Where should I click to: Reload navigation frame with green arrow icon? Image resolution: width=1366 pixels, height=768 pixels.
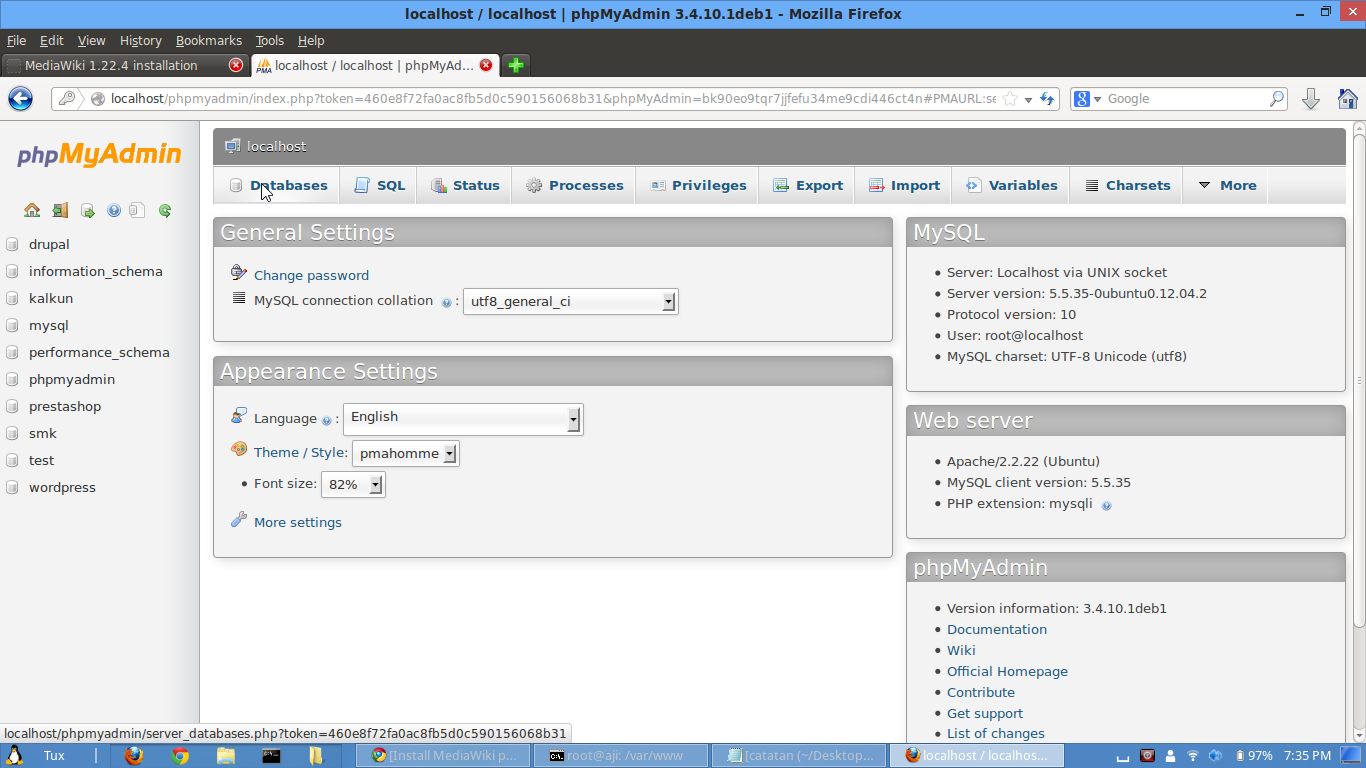(x=165, y=210)
